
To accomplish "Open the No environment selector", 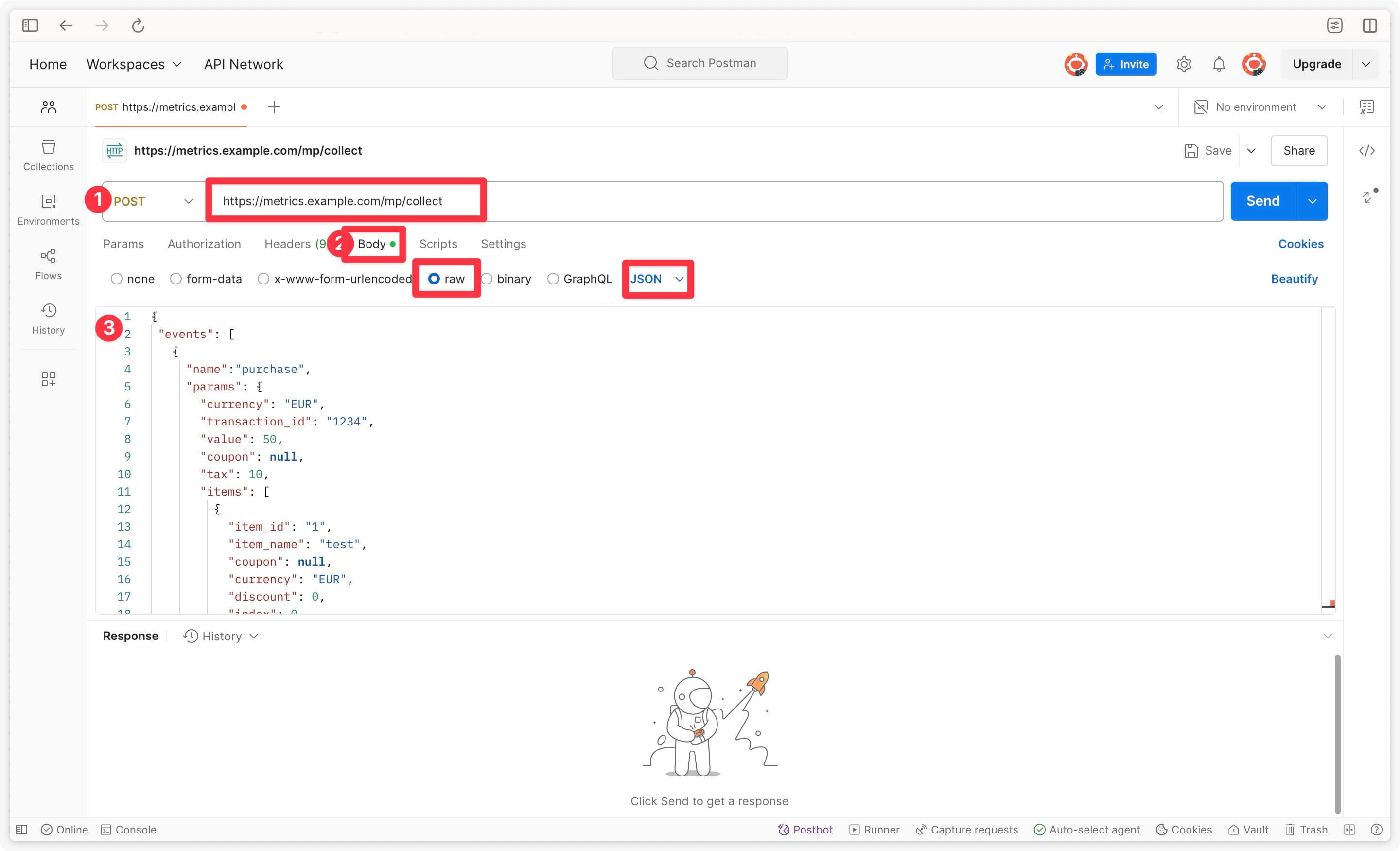I will [1260, 107].
